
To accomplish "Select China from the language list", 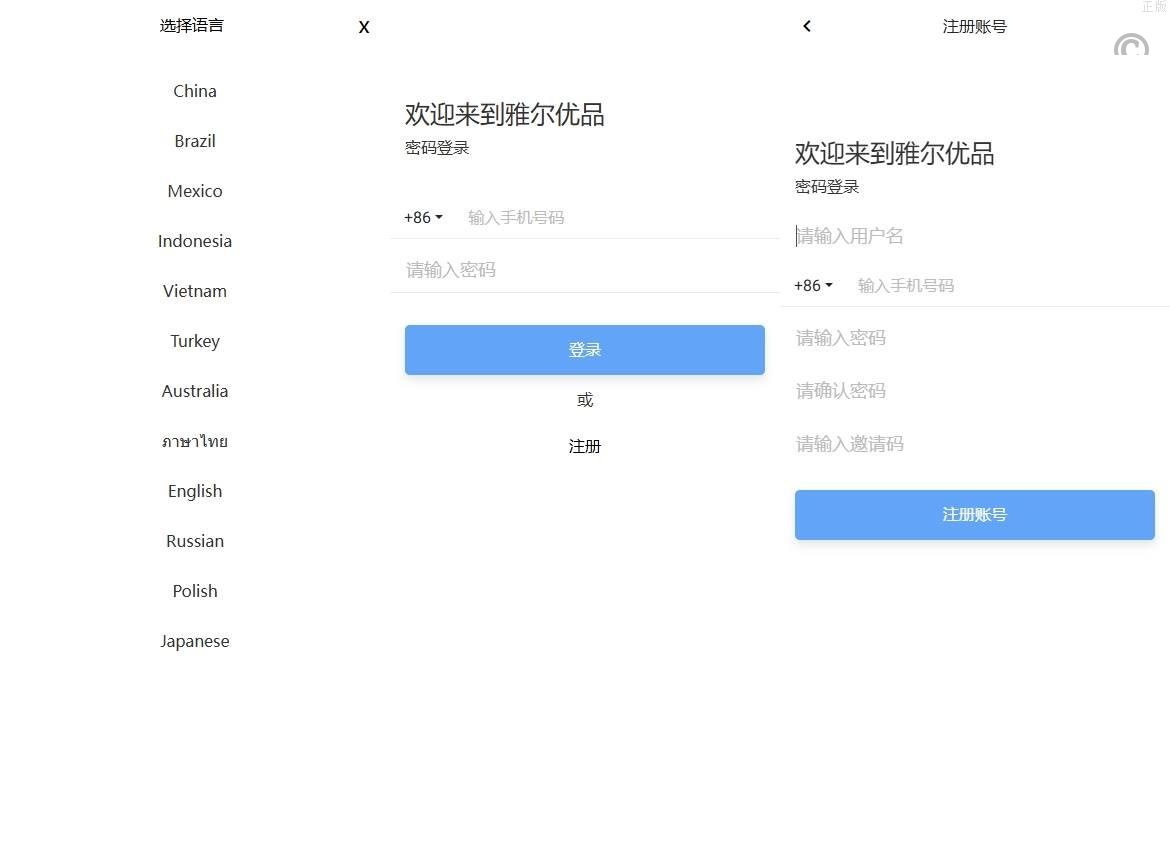I will (x=194, y=91).
